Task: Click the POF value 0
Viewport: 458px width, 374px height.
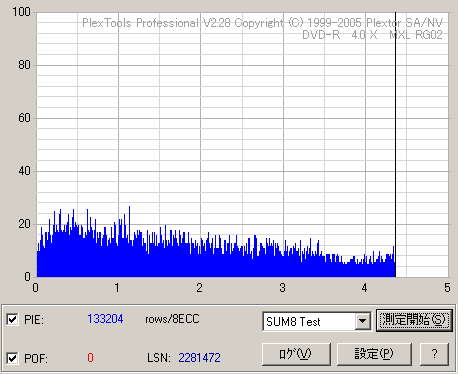Action: point(90,358)
